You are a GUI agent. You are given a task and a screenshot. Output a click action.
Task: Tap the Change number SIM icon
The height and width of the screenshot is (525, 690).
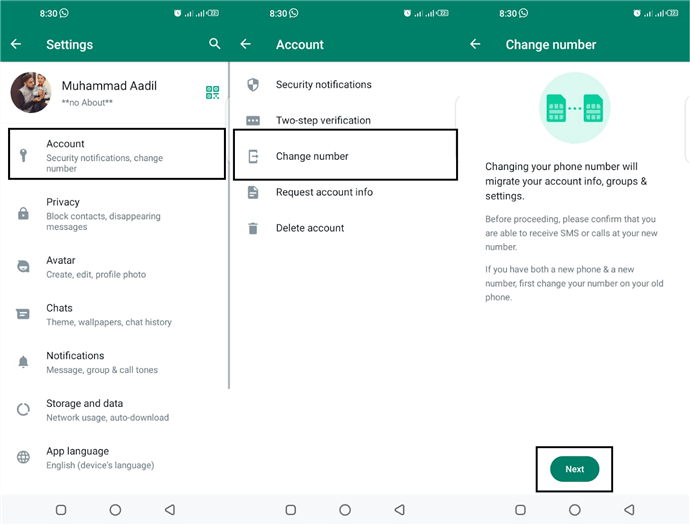pos(253,156)
